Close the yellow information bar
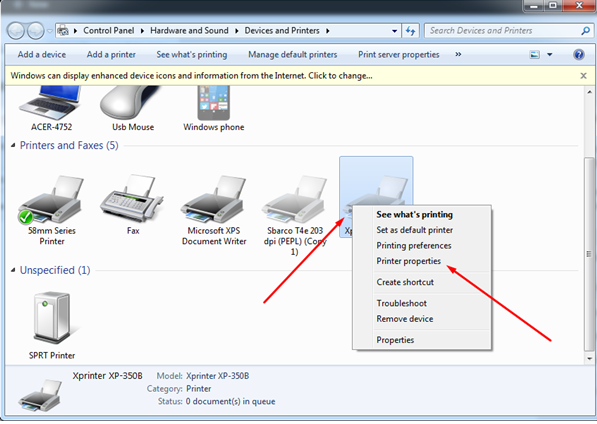The image size is (597, 424). (x=583, y=76)
